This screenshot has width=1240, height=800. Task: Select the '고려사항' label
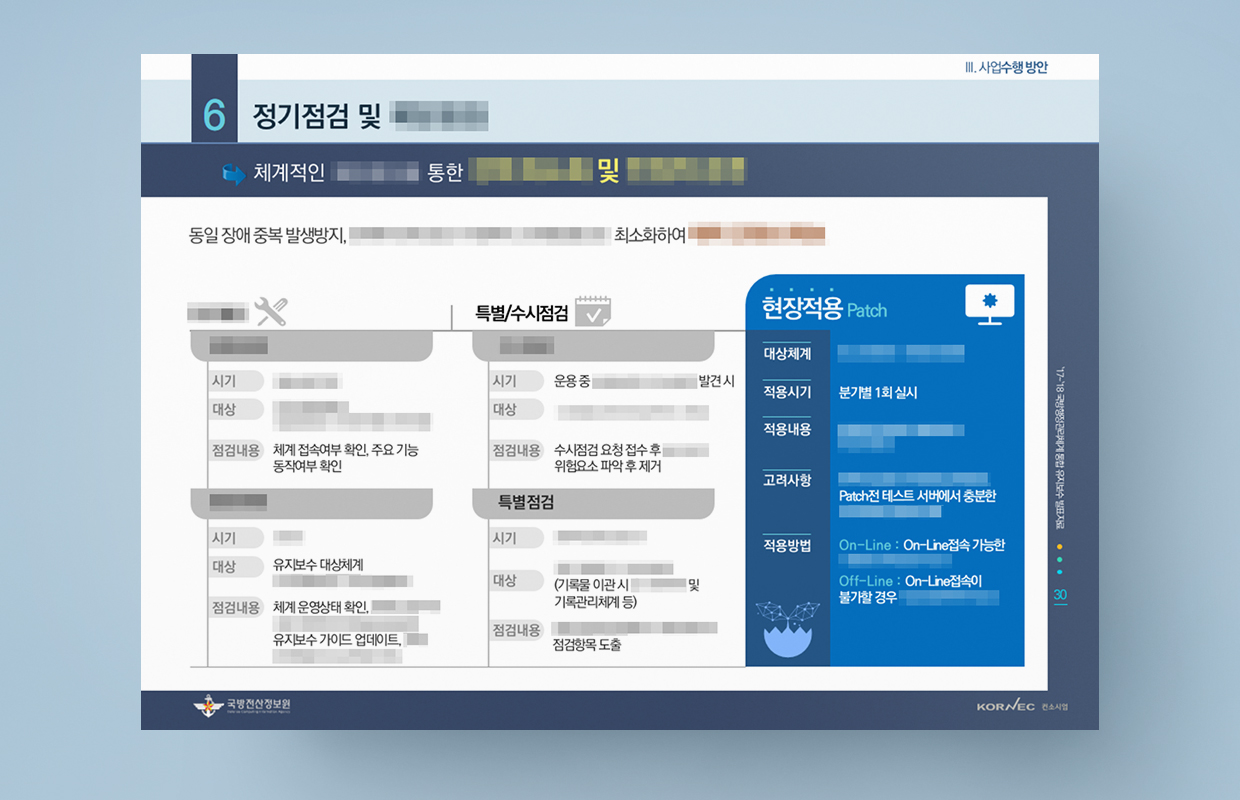787,480
